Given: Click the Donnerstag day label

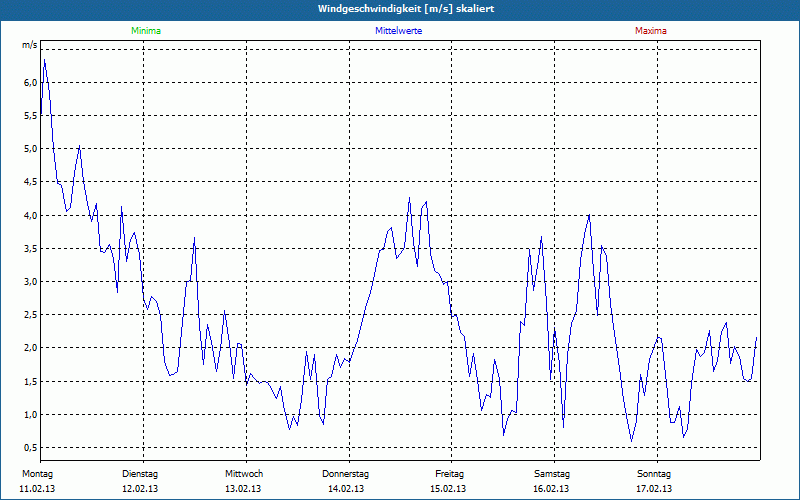Looking at the screenshot, I should coord(345,474).
